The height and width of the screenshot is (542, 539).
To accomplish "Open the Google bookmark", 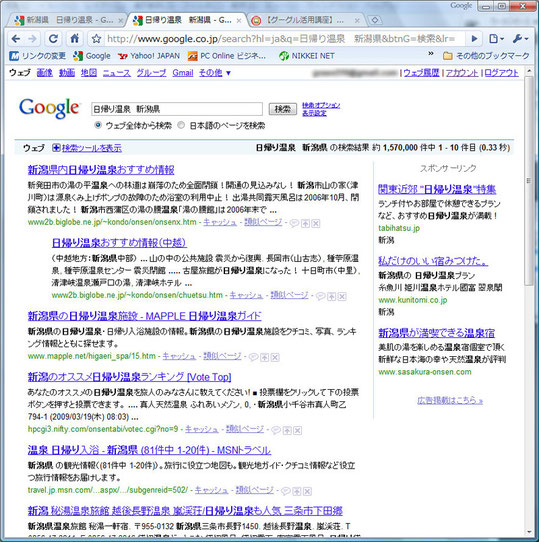I will 92,56.
